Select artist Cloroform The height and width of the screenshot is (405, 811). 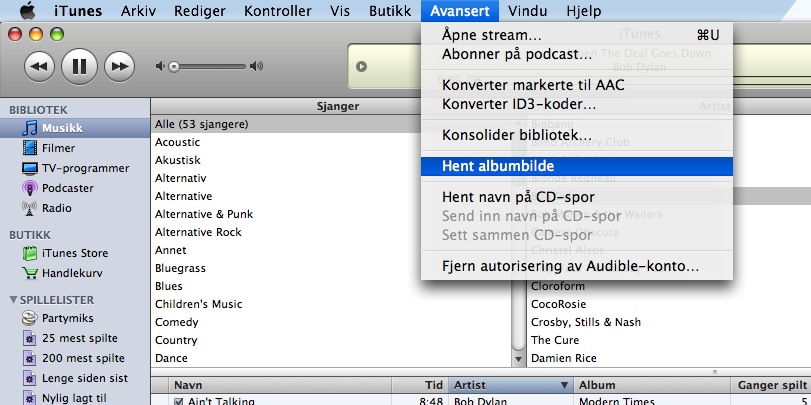pos(669,286)
